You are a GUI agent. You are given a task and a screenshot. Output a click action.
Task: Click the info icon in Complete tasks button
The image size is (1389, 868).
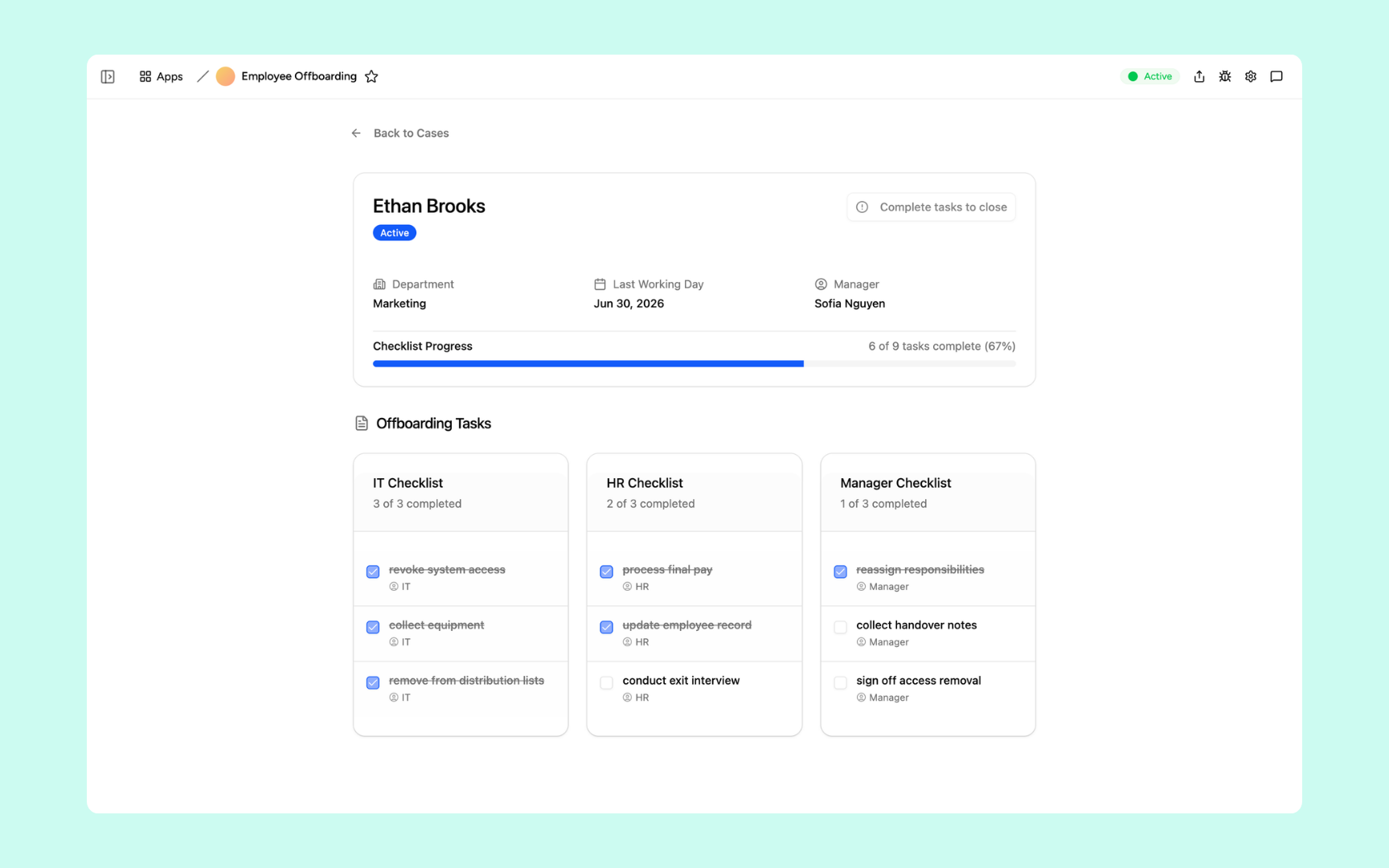862,207
